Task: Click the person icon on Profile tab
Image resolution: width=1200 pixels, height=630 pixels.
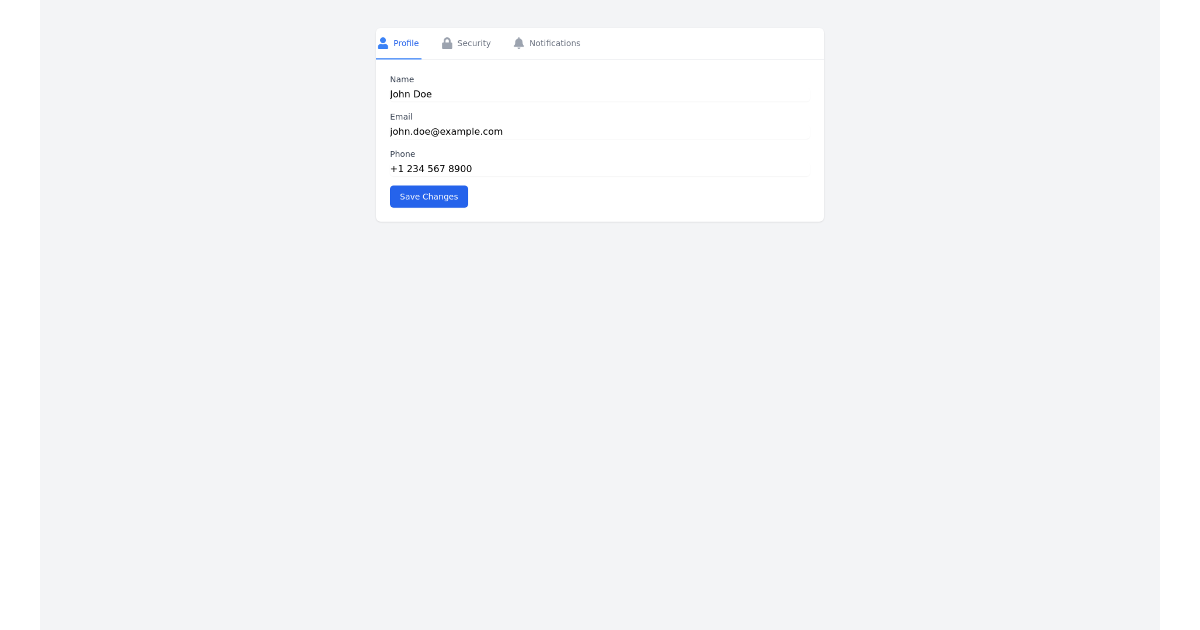Action: 383,42
